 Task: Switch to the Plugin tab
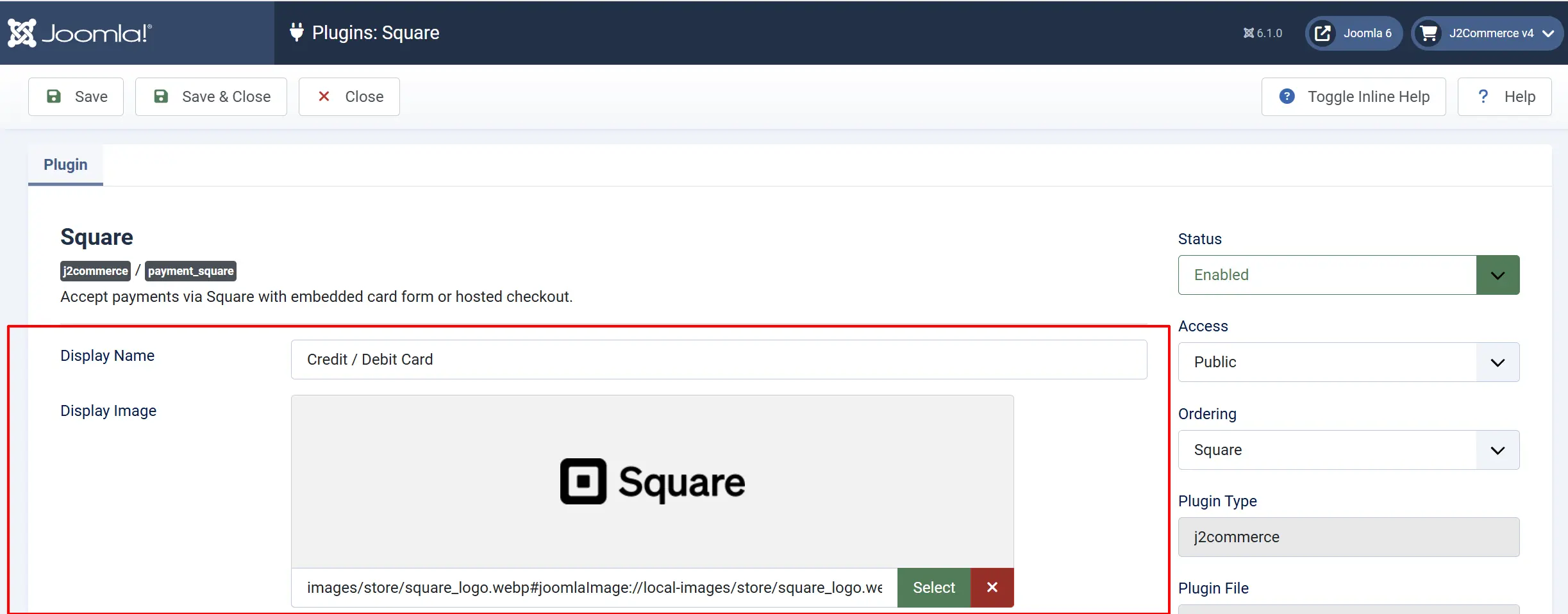pyautogui.click(x=65, y=165)
